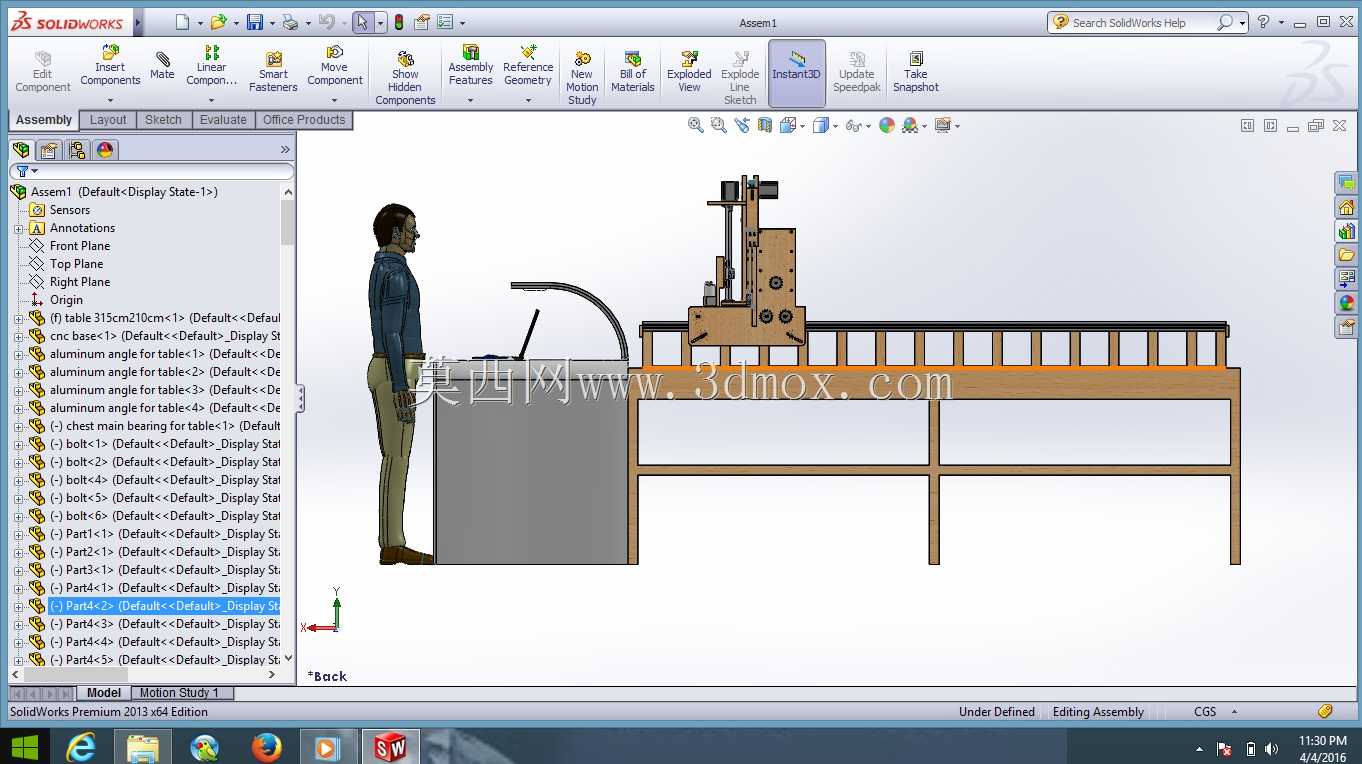Save the assembly with the disk icon

[x=255, y=22]
